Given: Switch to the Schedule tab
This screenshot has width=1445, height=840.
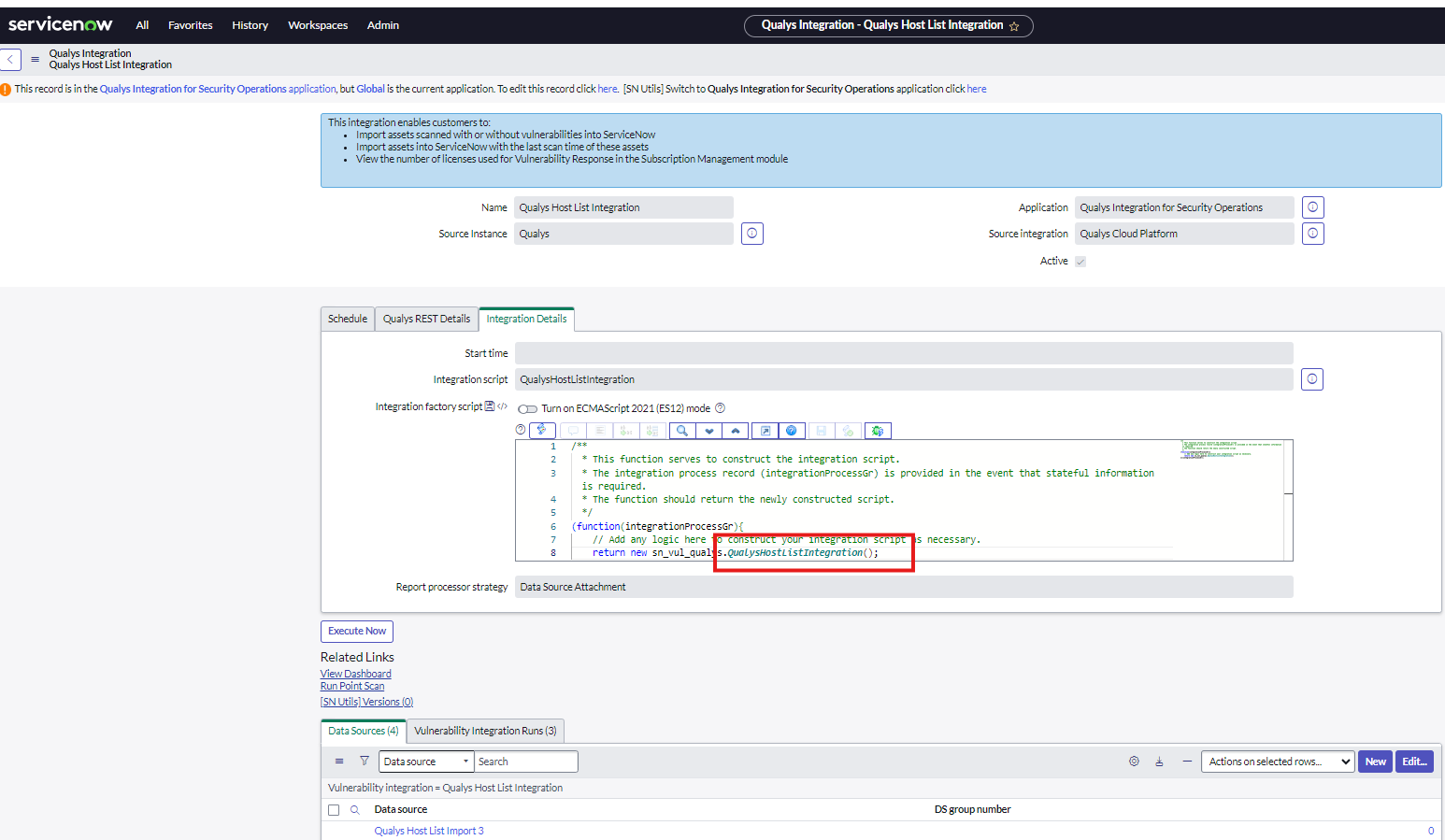Looking at the screenshot, I should click(348, 319).
